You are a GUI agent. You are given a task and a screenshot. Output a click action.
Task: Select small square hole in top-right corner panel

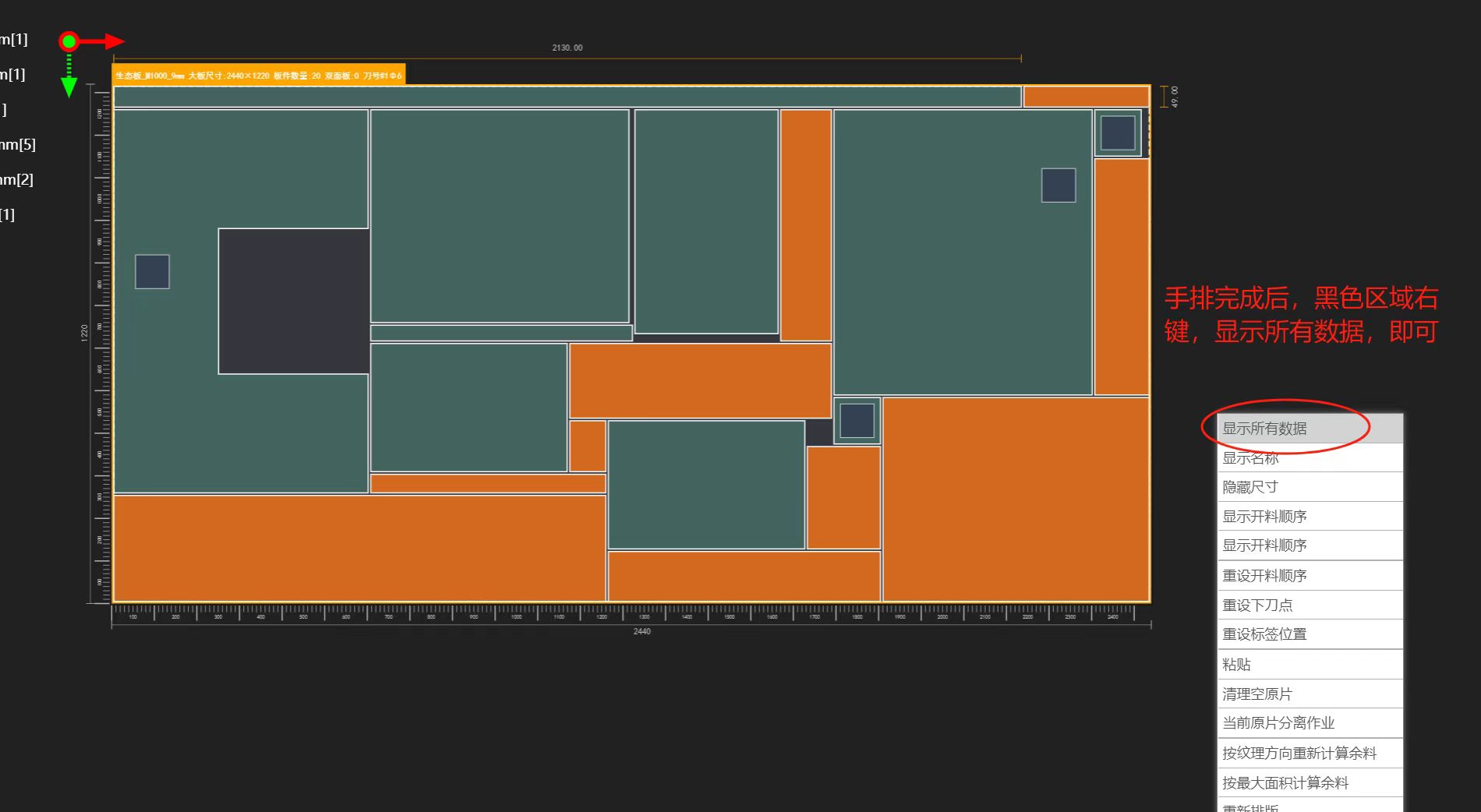1118,133
